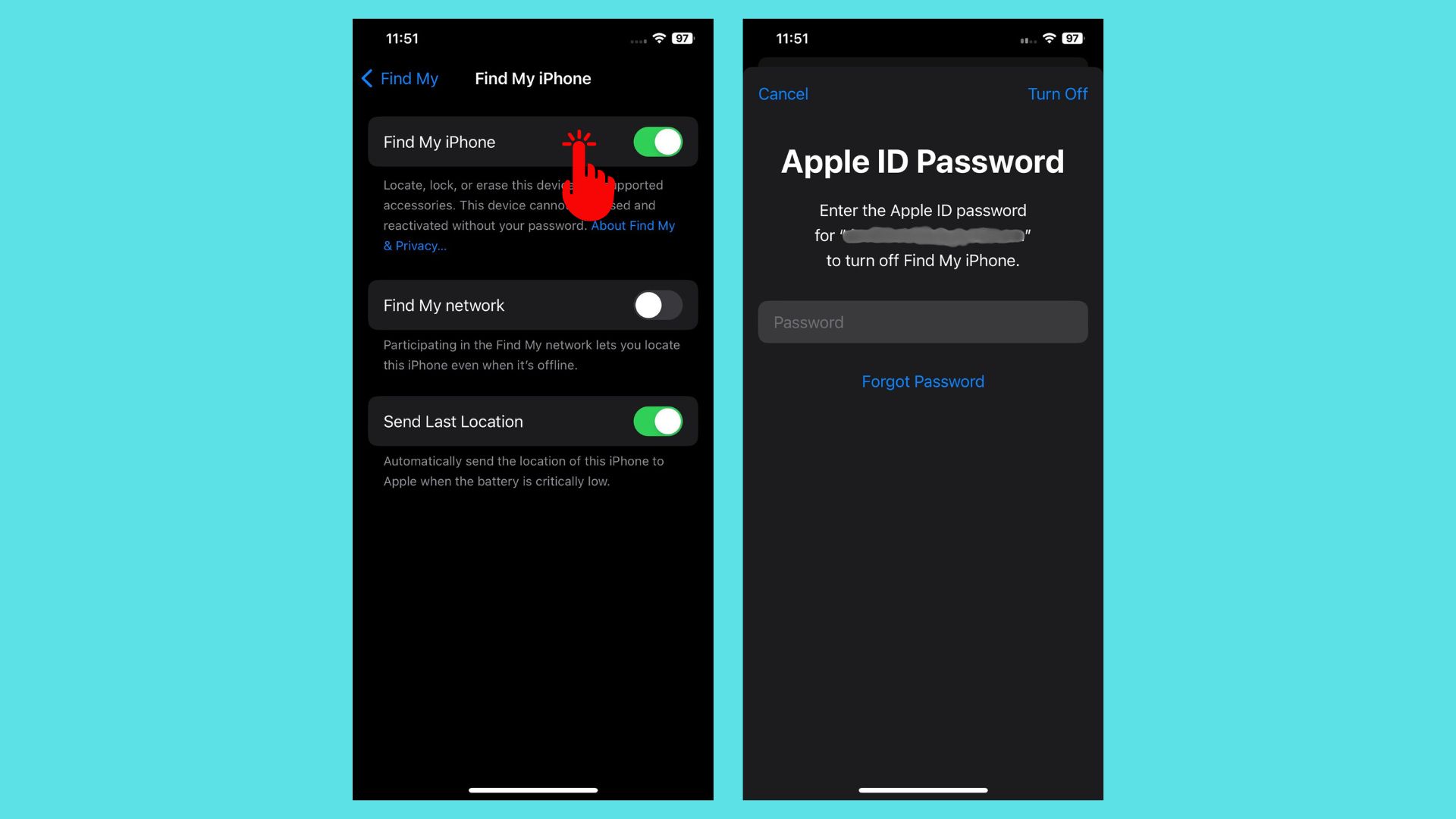Tap the home indicator bar

[x=533, y=789]
